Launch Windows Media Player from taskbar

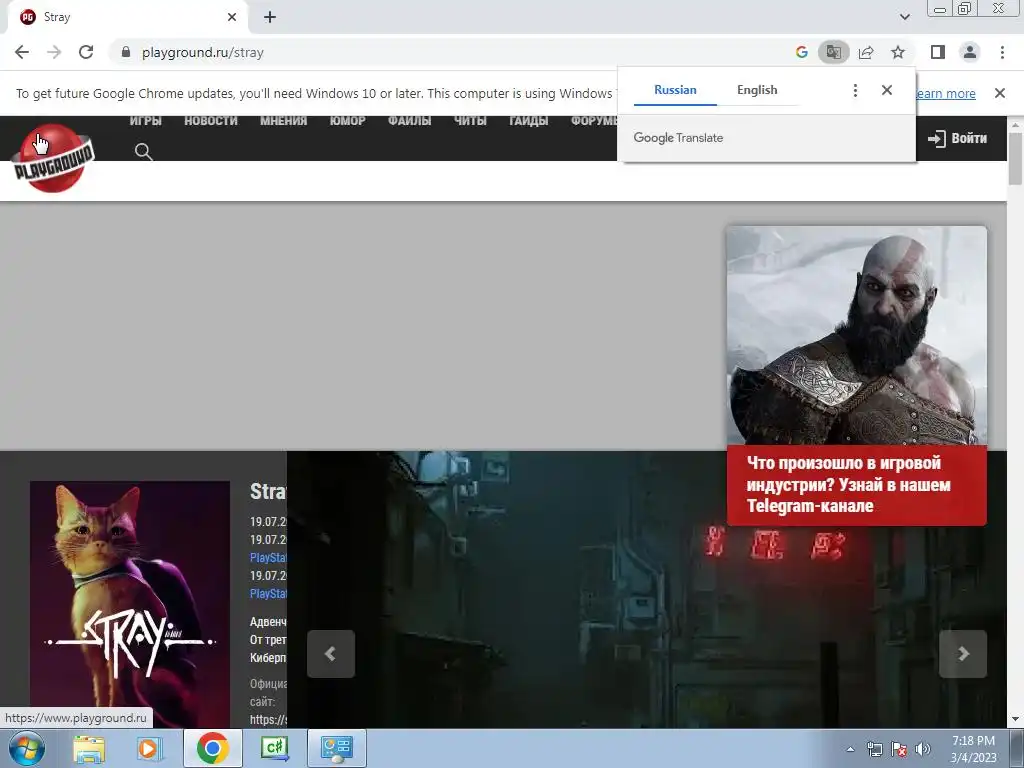click(x=150, y=748)
